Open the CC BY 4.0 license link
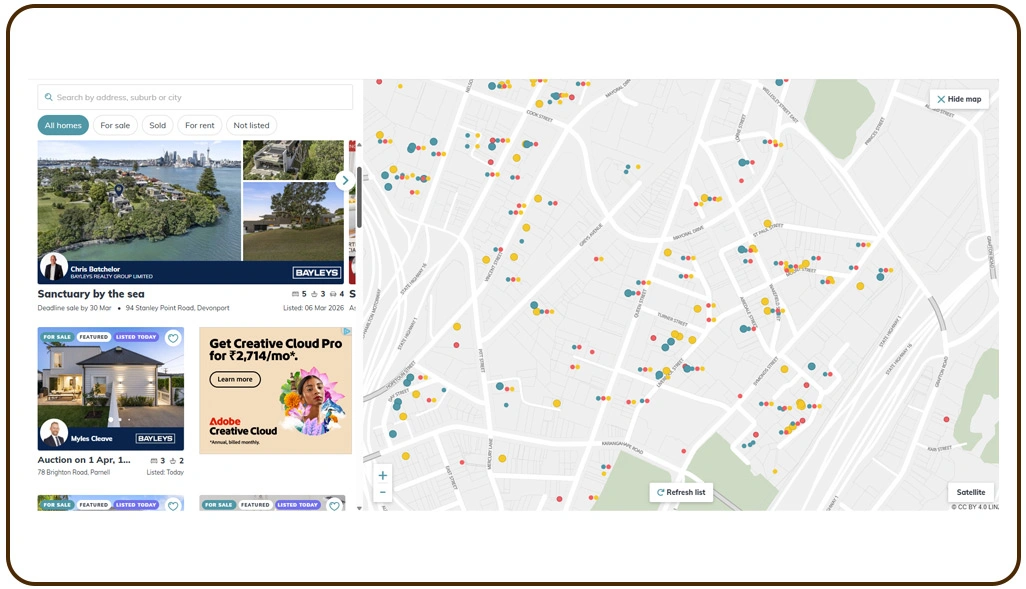Image resolution: width=1026 pixels, height=589 pixels. click(x=975, y=507)
